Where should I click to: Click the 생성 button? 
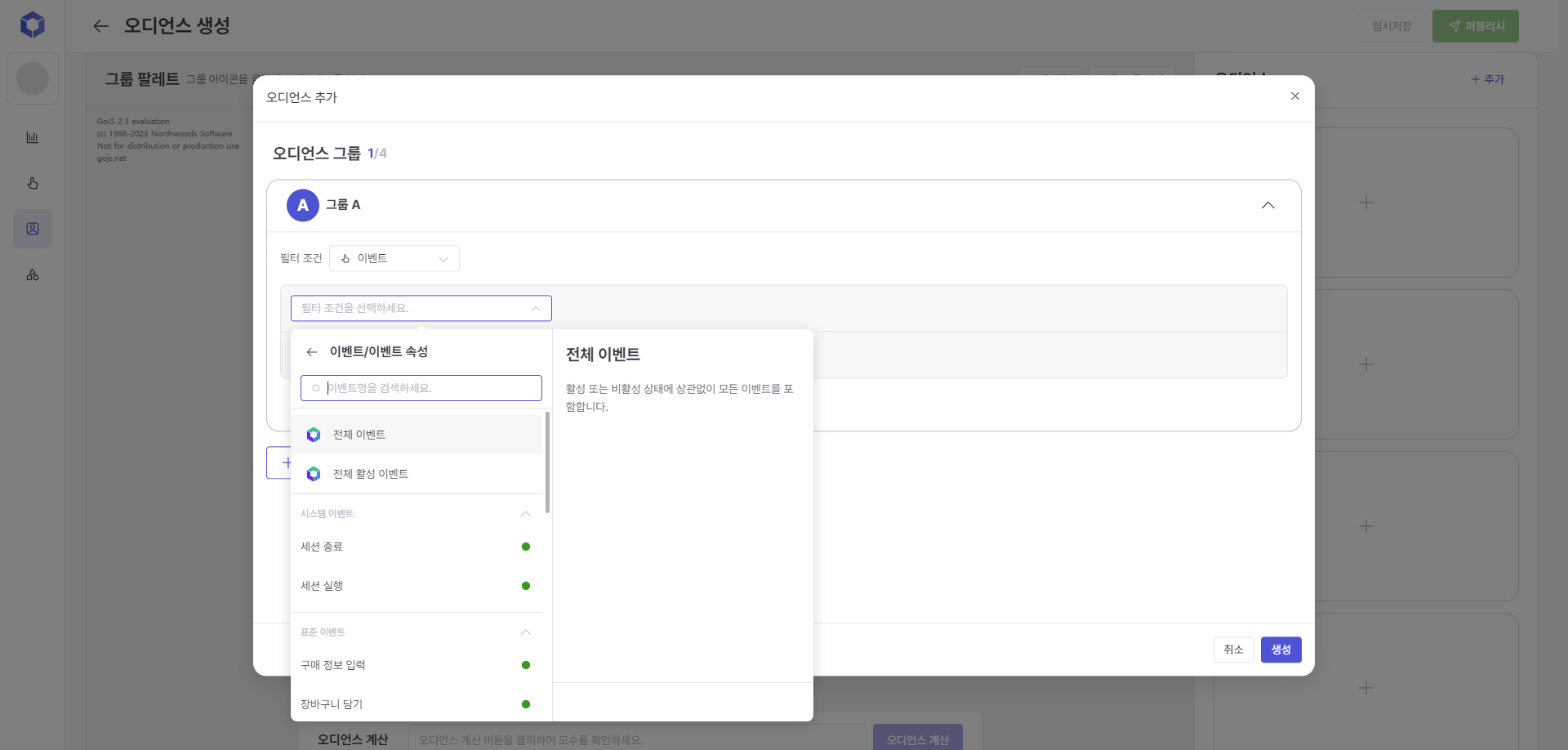pyautogui.click(x=1281, y=650)
